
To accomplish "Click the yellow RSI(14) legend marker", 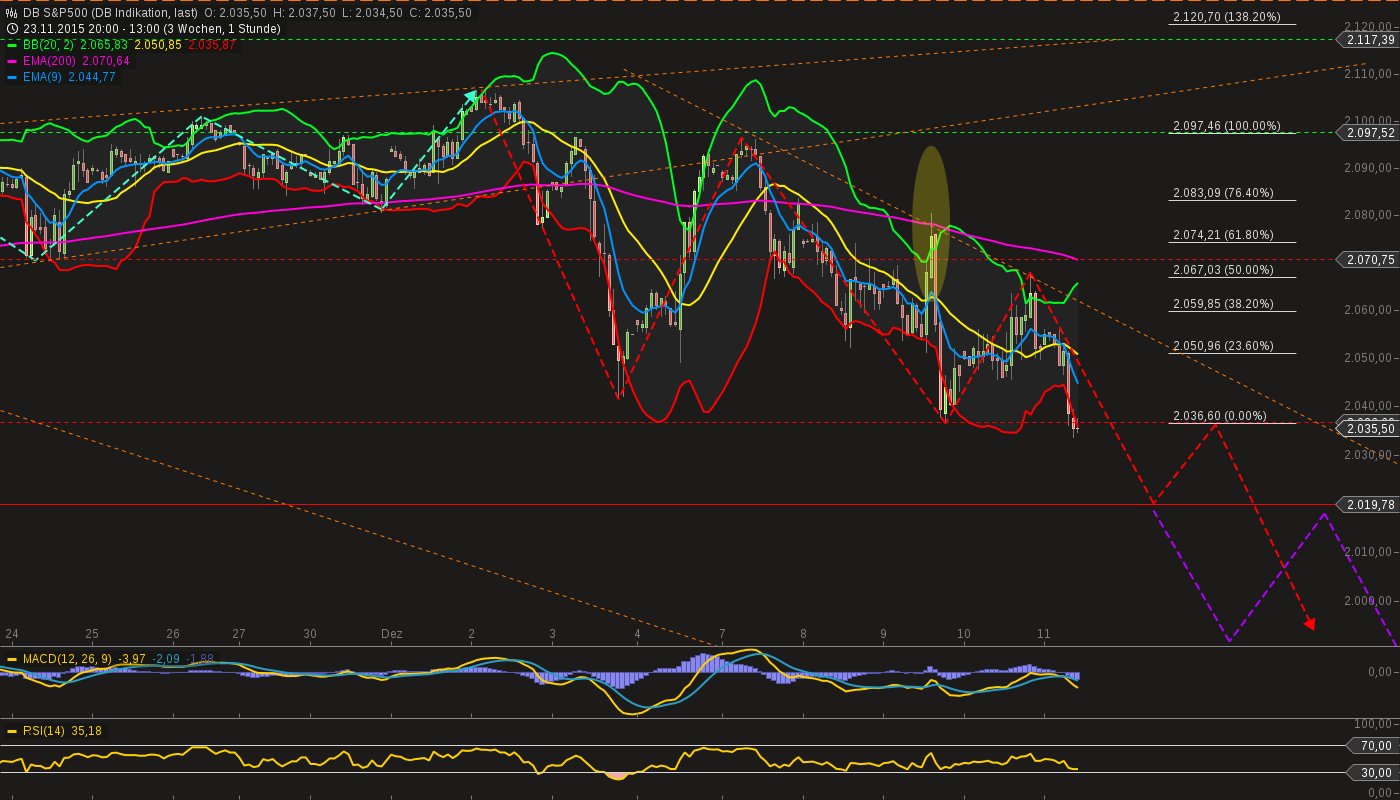I will (12, 731).
